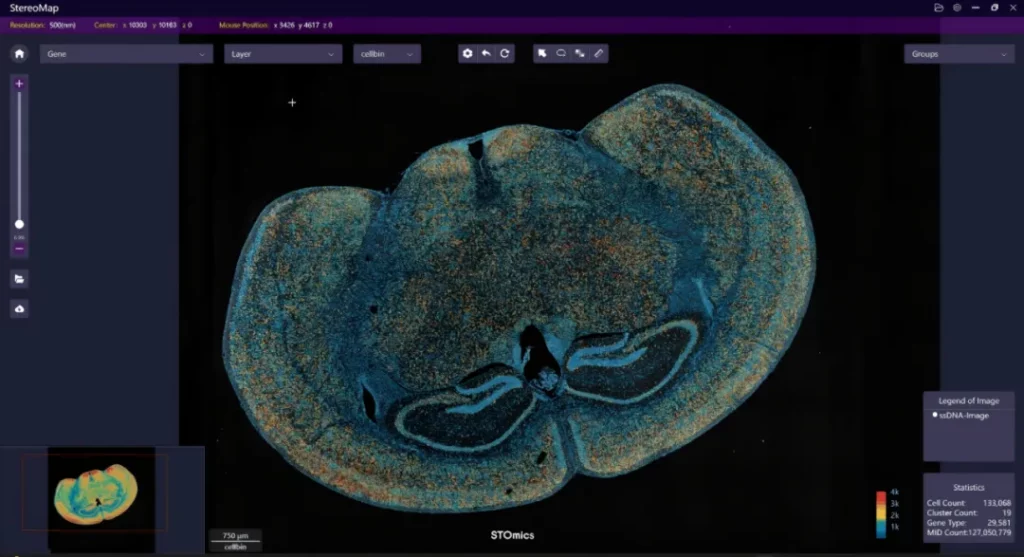This screenshot has width=1024, height=557.
Task: Click the refresh/reset icon in the toolbar
Action: pyautogui.click(x=505, y=54)
